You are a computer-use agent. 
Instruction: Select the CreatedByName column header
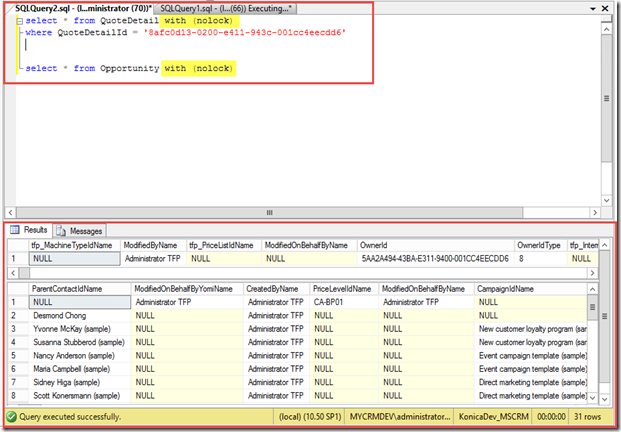tap(276, 289)
